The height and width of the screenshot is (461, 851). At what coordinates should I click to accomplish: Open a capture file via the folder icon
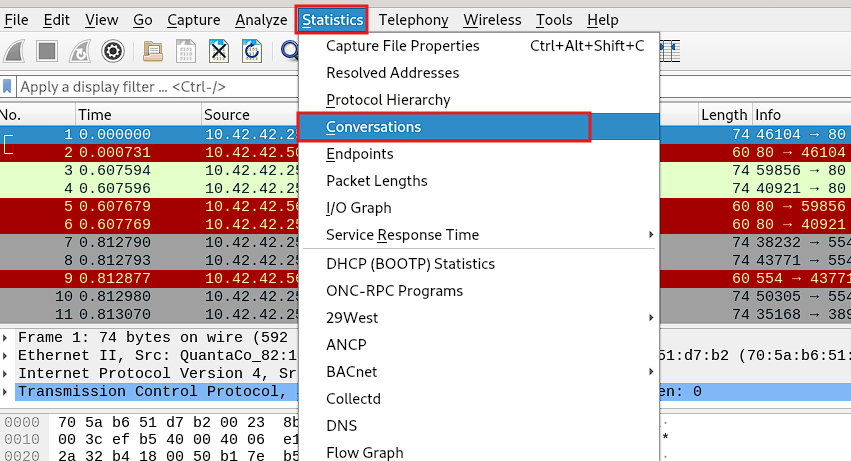(x=153, y=52)
